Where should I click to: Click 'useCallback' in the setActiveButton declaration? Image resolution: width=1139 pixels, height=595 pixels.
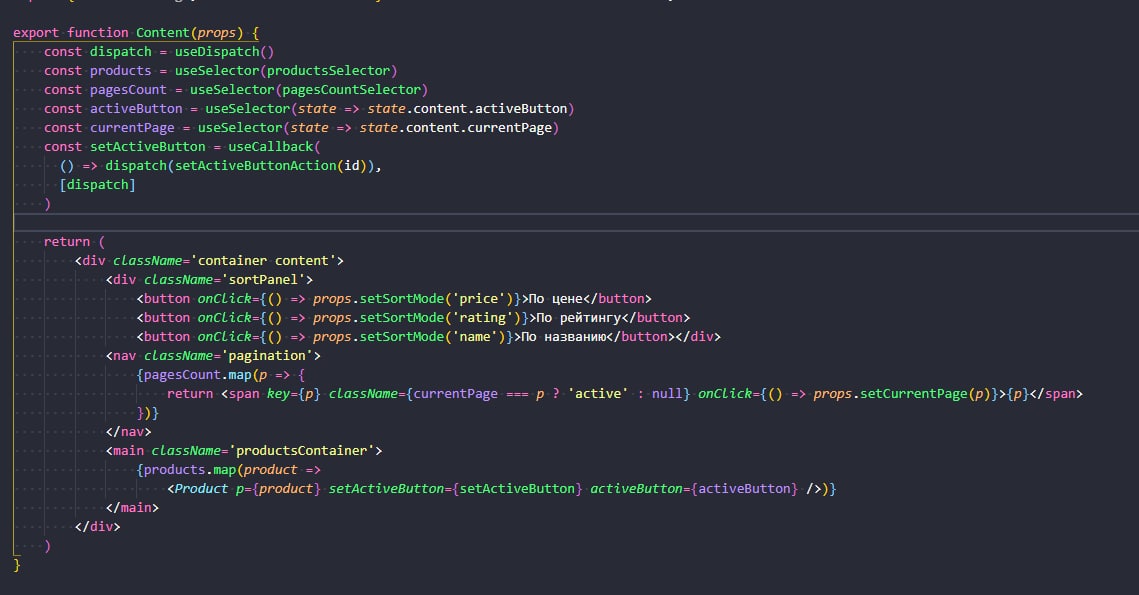(x=270, y=146)
